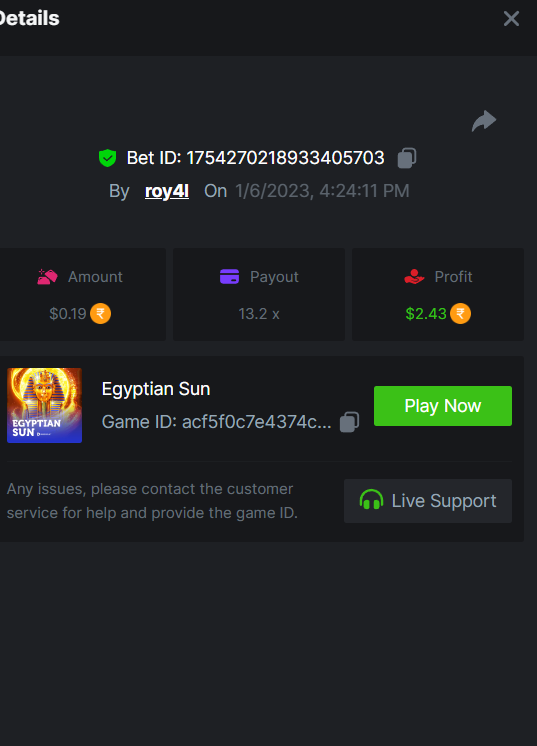This screenshot has width=537, height=746.
Task: Click the purple Payout card icon
Action: (229, 276)
